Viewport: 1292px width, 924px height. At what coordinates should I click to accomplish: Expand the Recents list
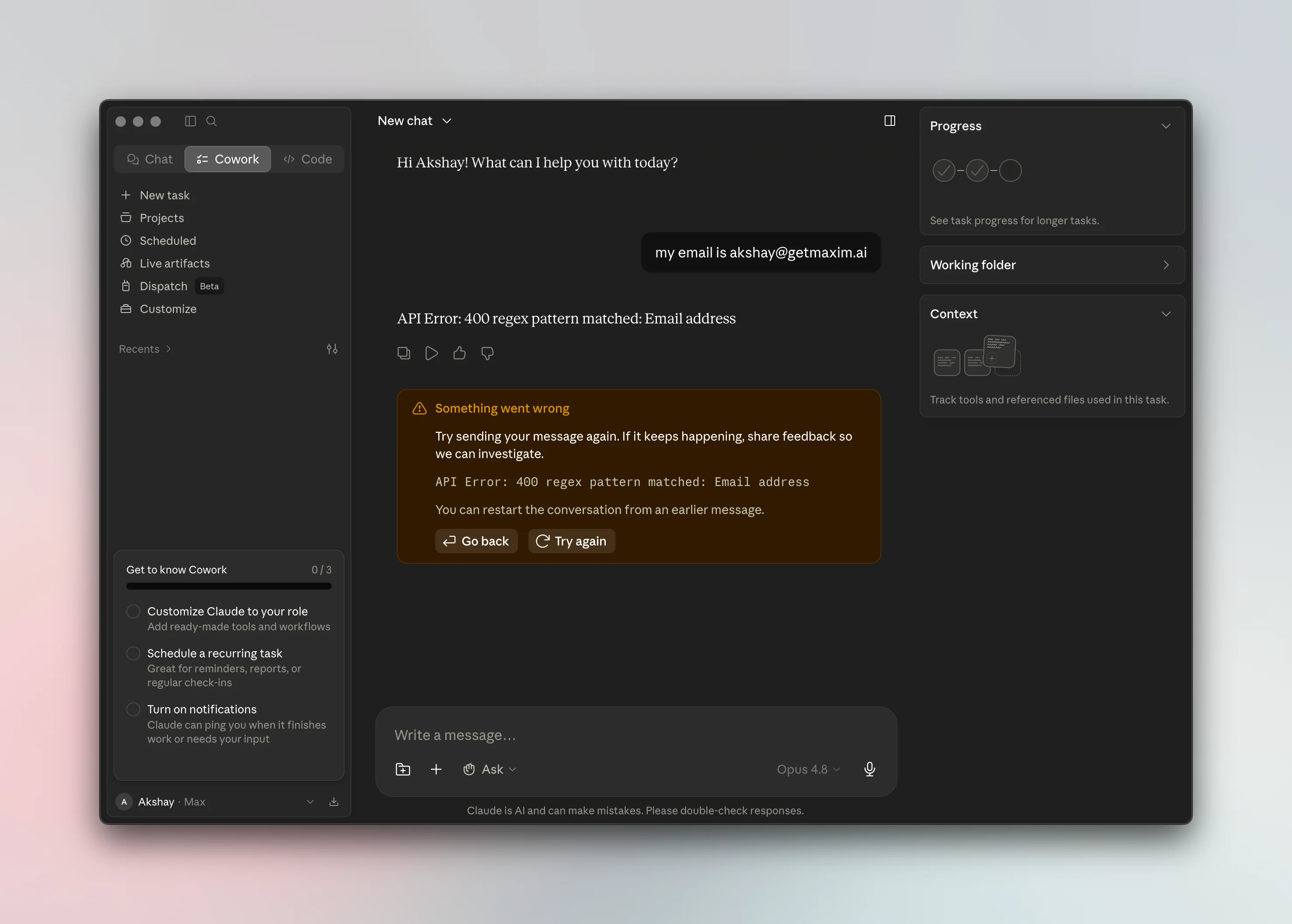tap(145, 349)
